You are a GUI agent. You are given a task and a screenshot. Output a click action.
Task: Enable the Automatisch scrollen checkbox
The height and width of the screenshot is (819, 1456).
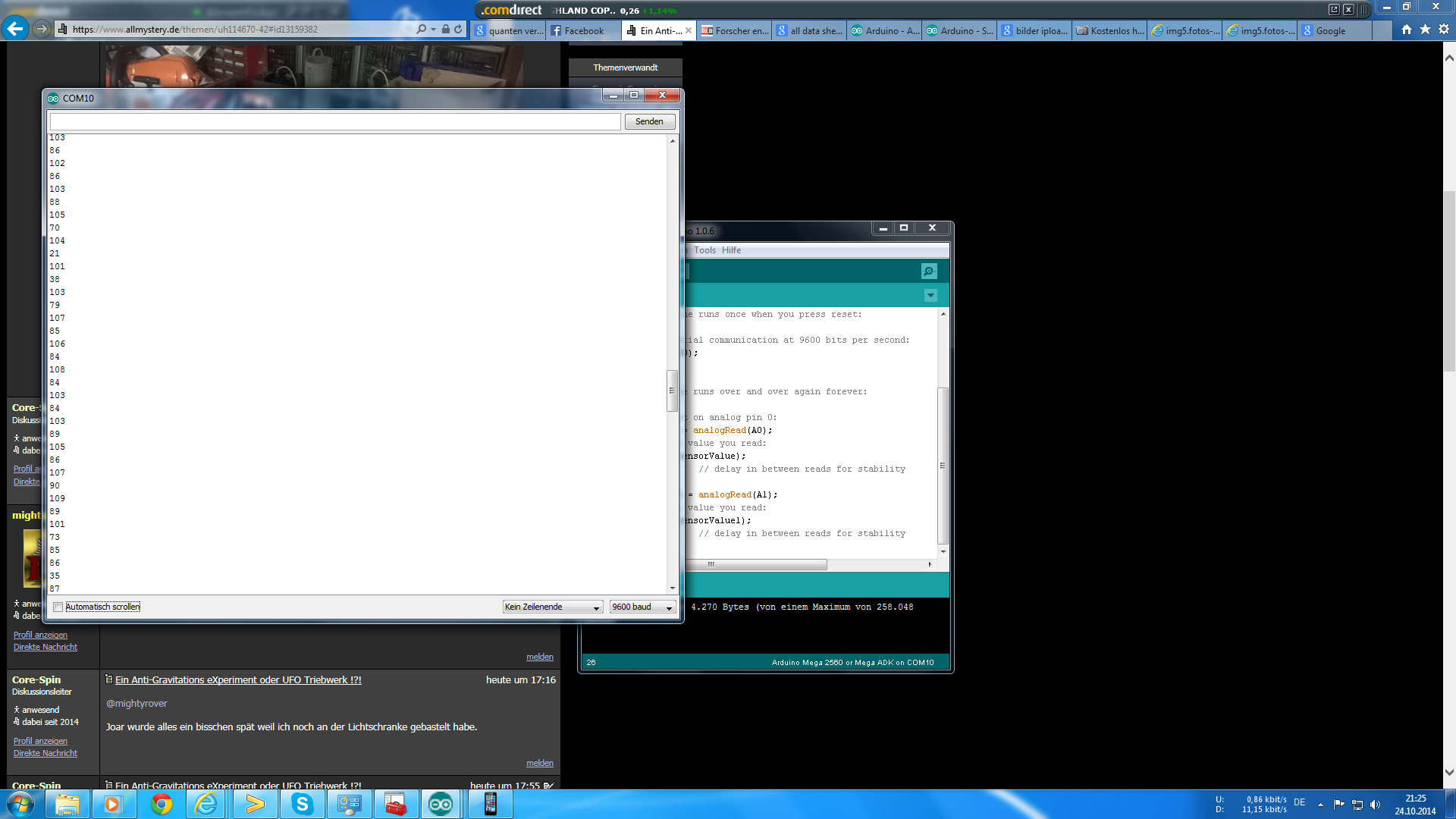click(x=58, y=607)
